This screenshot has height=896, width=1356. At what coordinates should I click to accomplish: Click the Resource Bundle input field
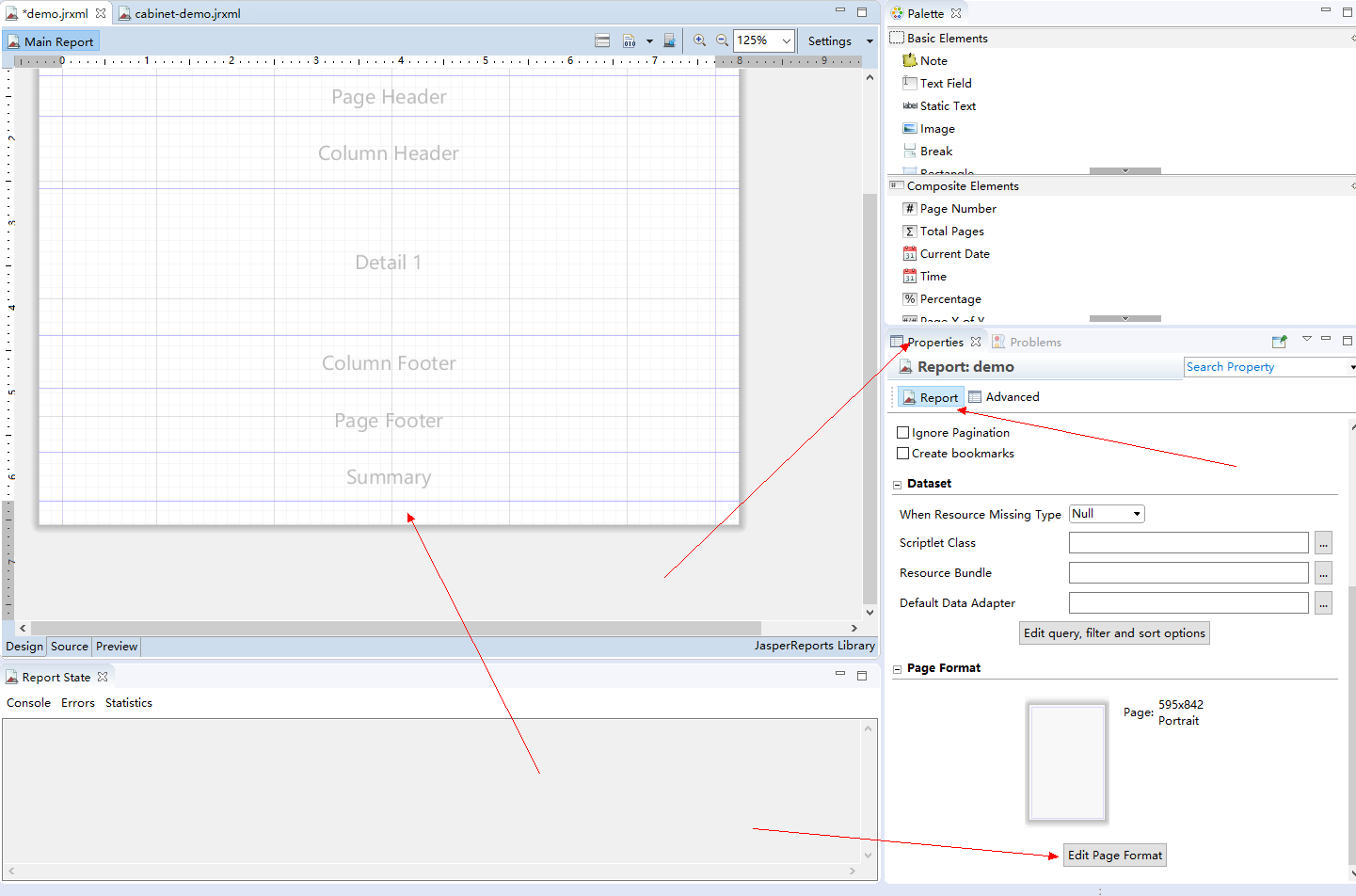click(1188, 573)
